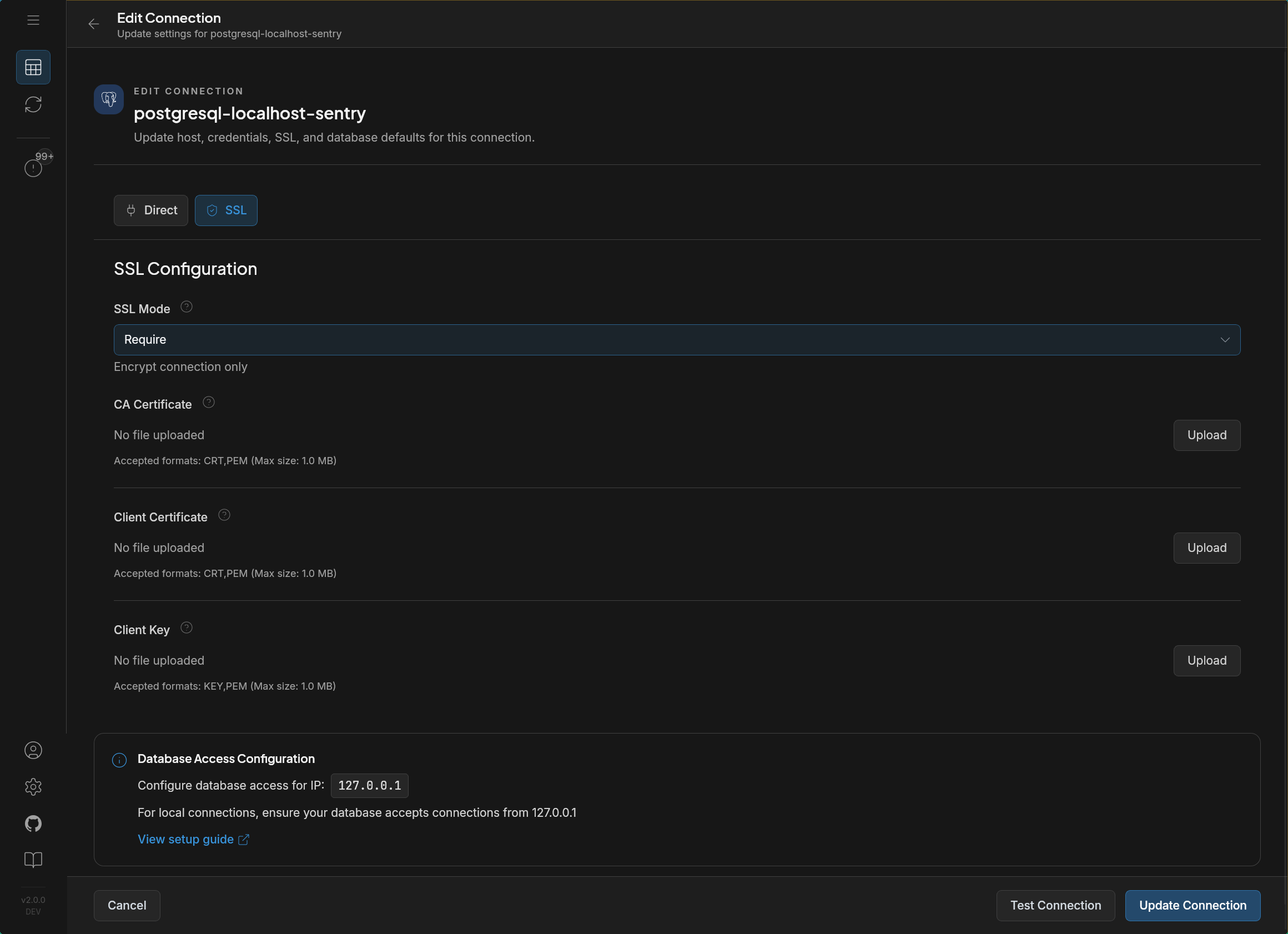1288x934 pixels.
Task: Open the hamburger menu in sidebar
Action: click(x=33, y=21)
